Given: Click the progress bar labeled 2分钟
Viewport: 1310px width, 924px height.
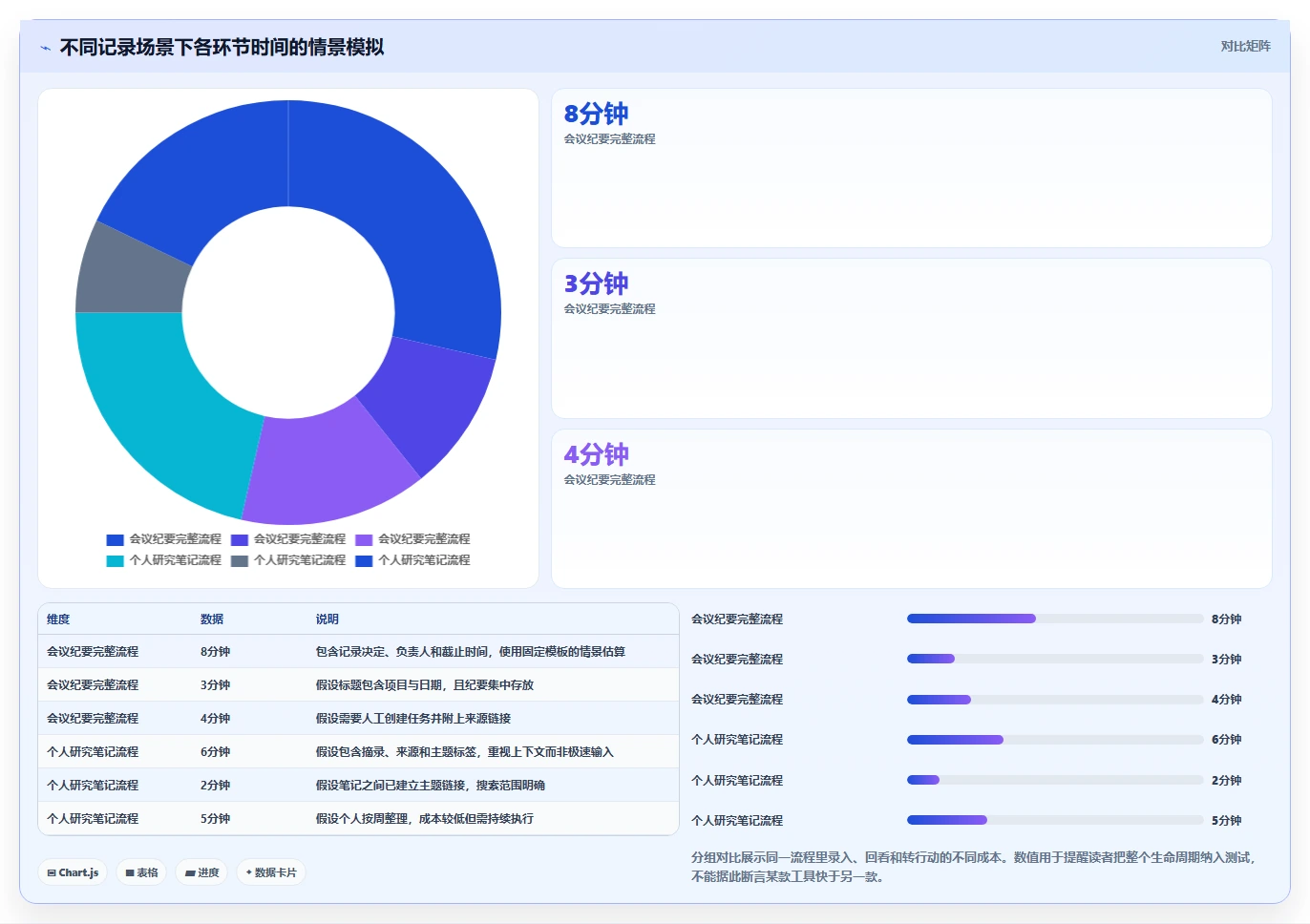Looking at the screenshot, I should (x=1055, y=780).
